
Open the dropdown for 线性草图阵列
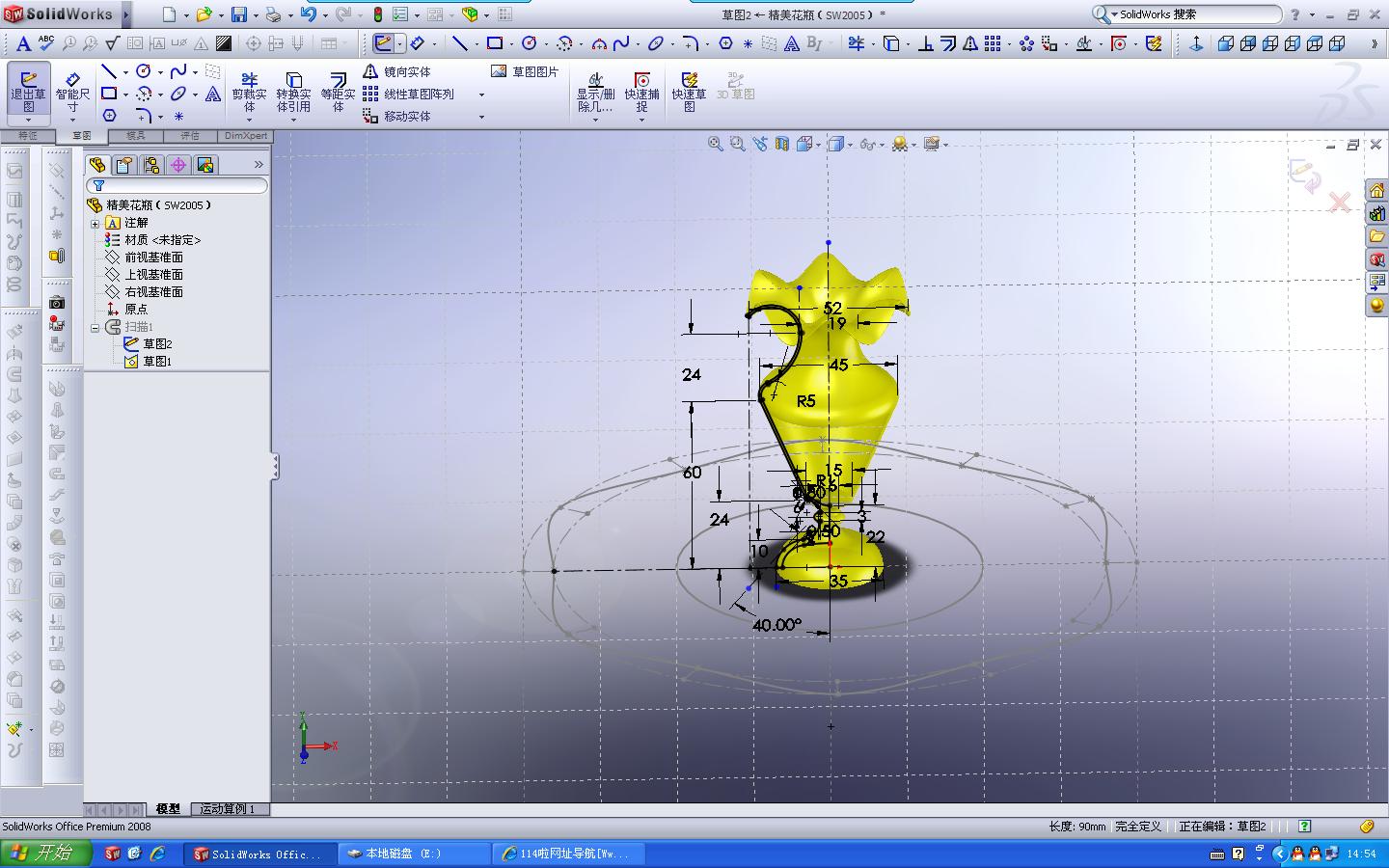click(x=481, y=95)
